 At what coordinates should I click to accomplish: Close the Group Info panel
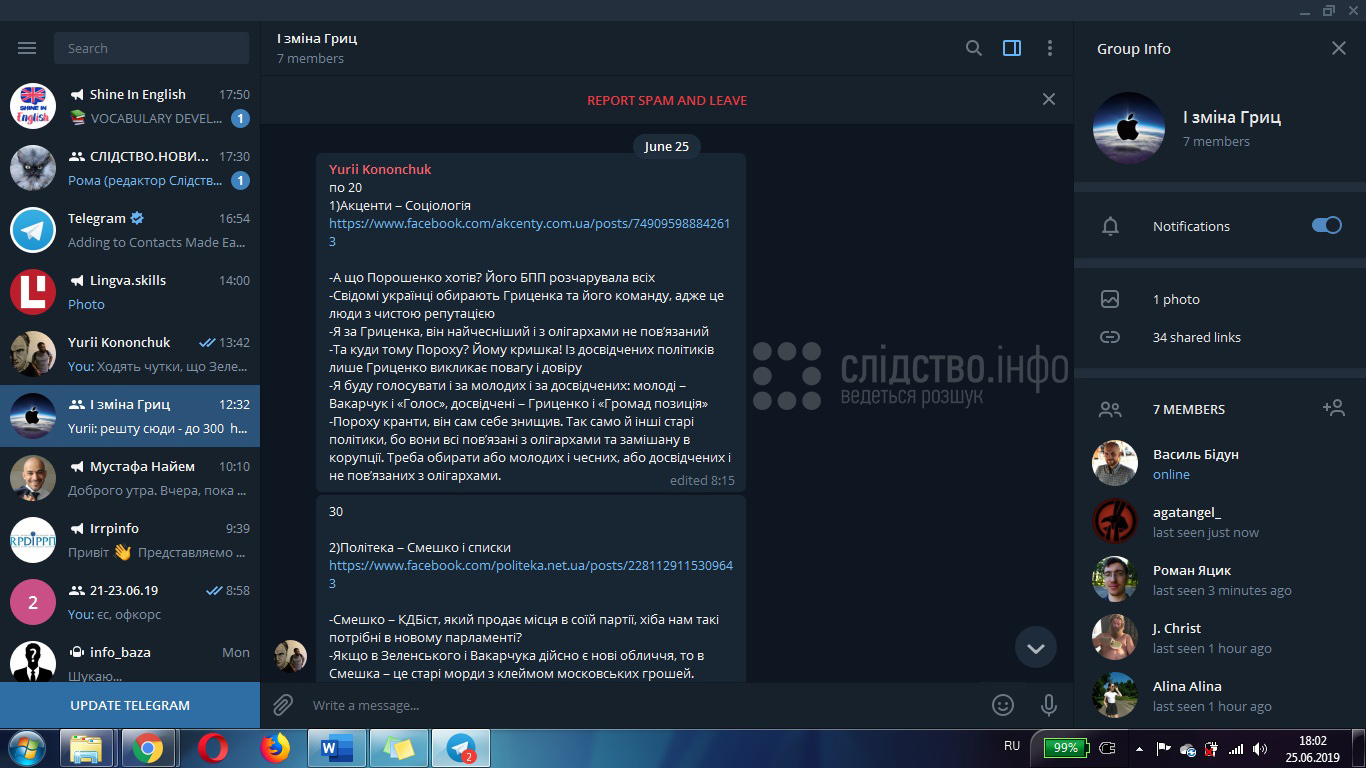(x=1339, y=48)
